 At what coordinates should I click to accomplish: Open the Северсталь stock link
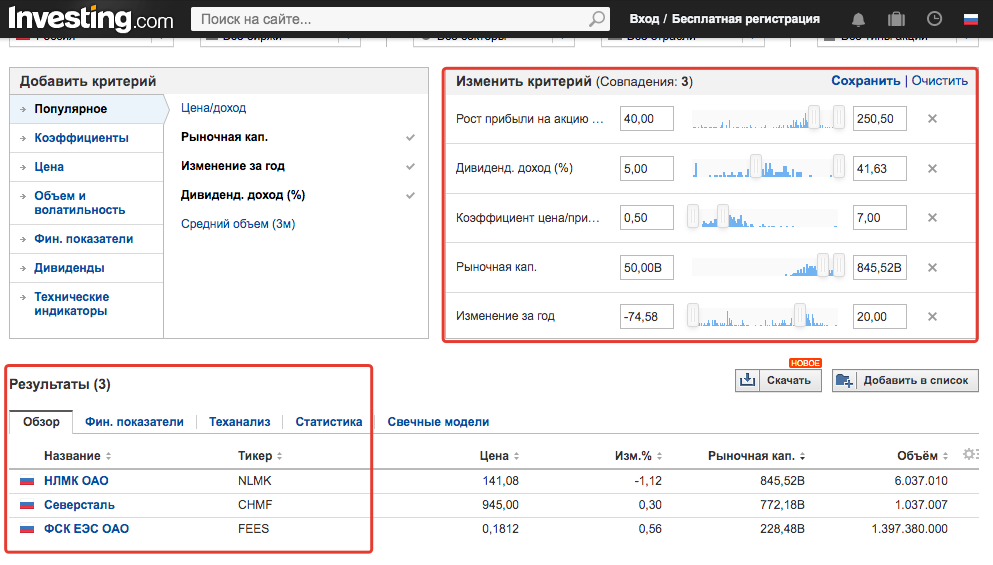79,505
